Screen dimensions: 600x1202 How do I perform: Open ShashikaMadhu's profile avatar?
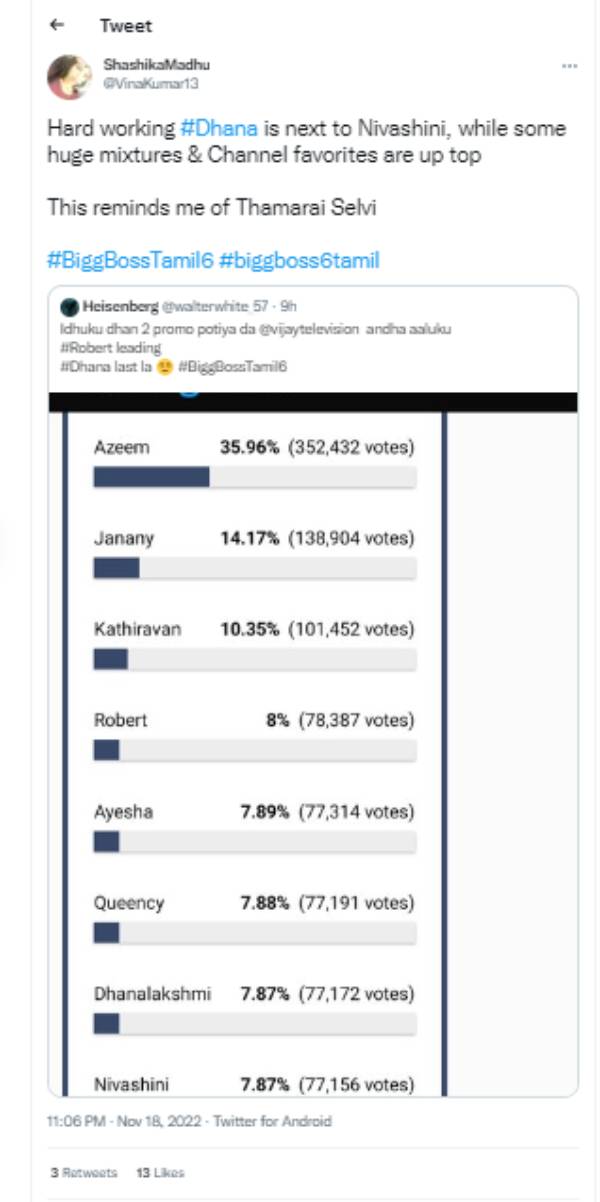(70, 77)
